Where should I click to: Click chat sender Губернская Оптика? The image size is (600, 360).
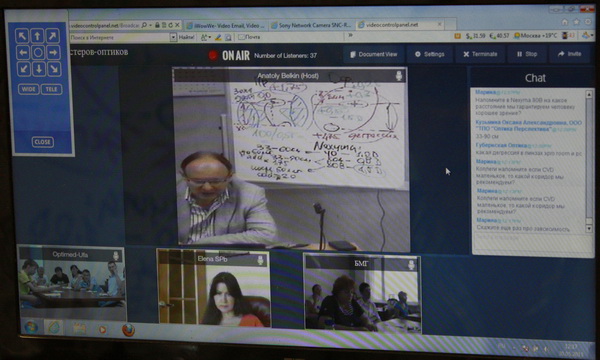tap(501, 145)
